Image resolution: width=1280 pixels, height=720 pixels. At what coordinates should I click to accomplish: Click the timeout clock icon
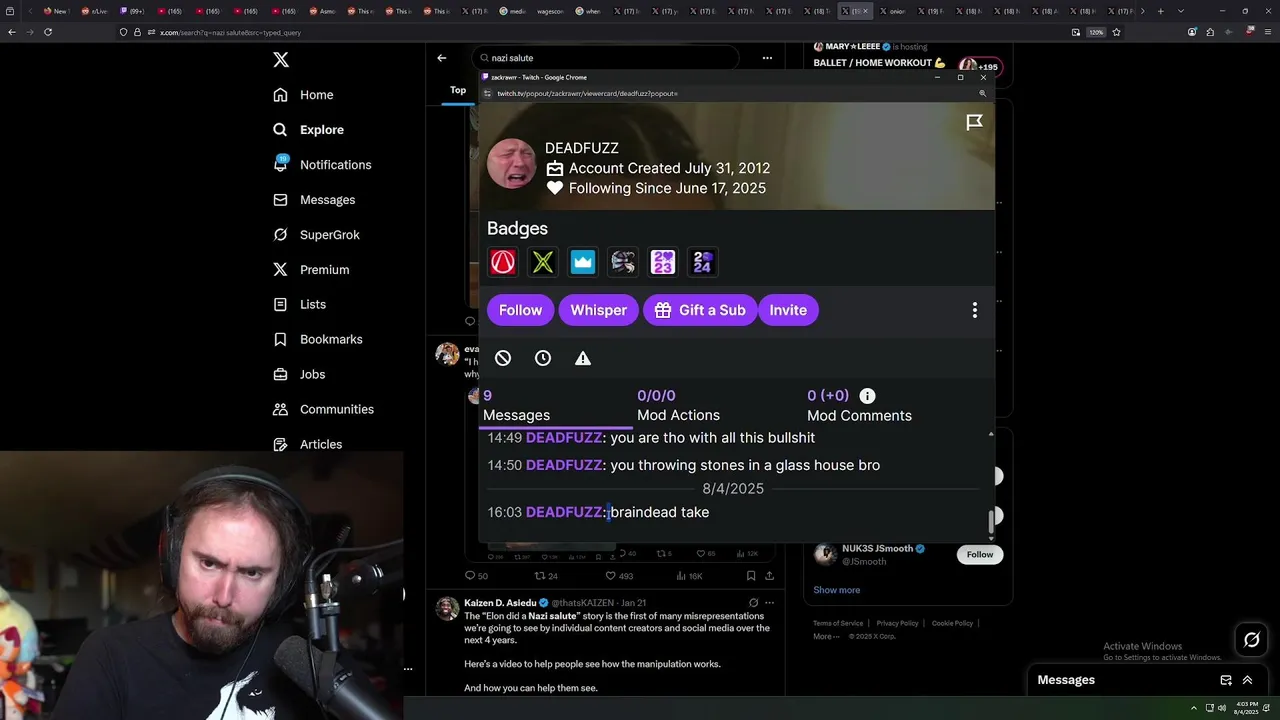pos(543,358)
